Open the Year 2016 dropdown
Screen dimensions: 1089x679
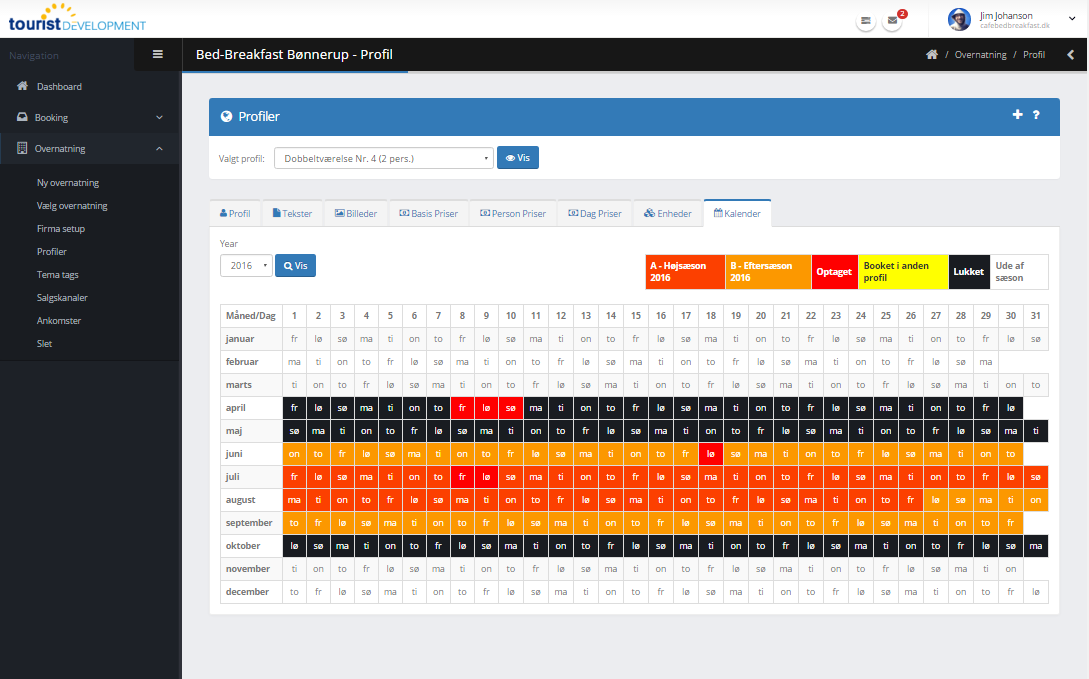(246, 266)
